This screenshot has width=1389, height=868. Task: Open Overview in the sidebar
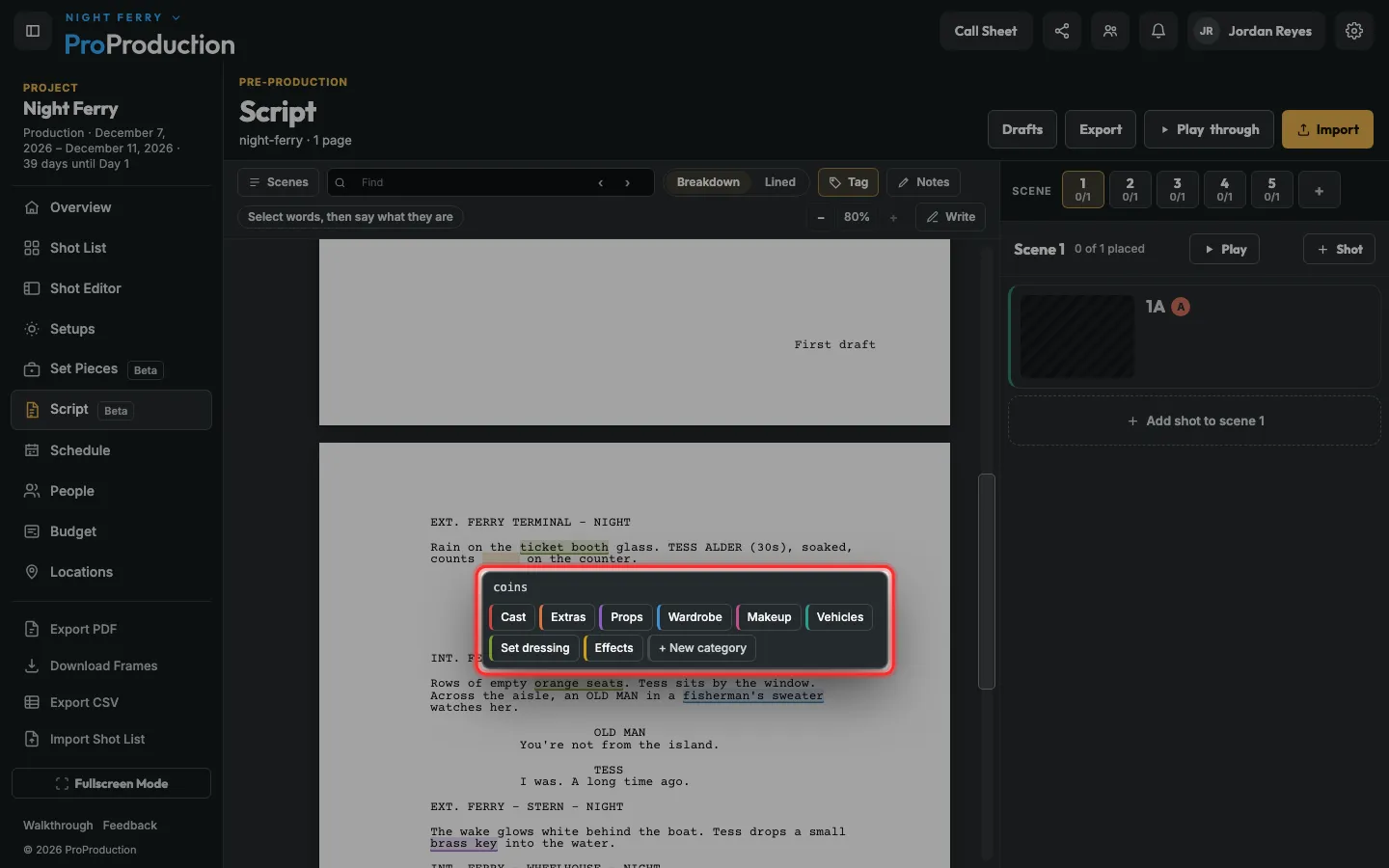(x=111, y=207)
